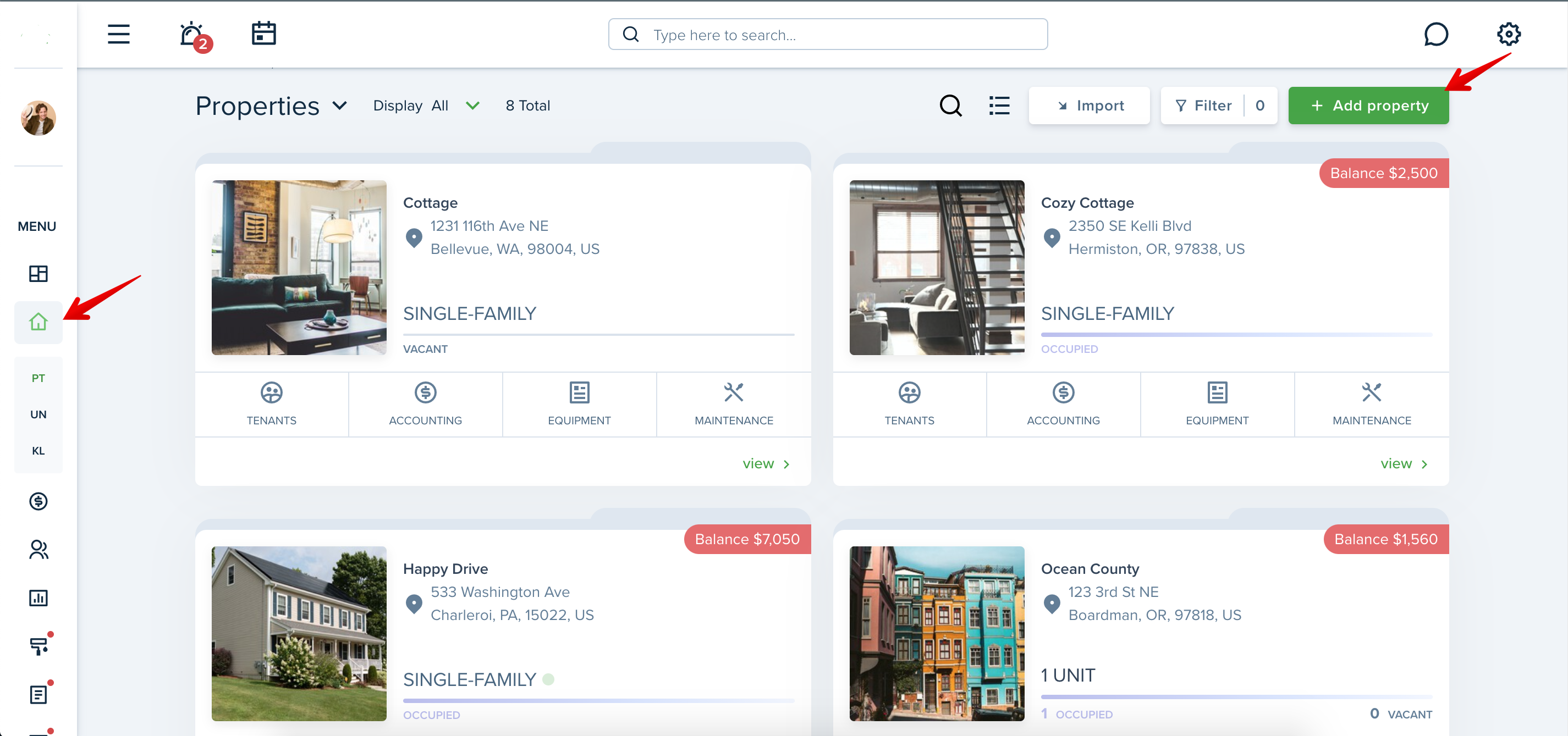Open the documents icon in sidebar
This screenshot has width=1568, height=736.
pyautogui.click(x=40, y=694)
